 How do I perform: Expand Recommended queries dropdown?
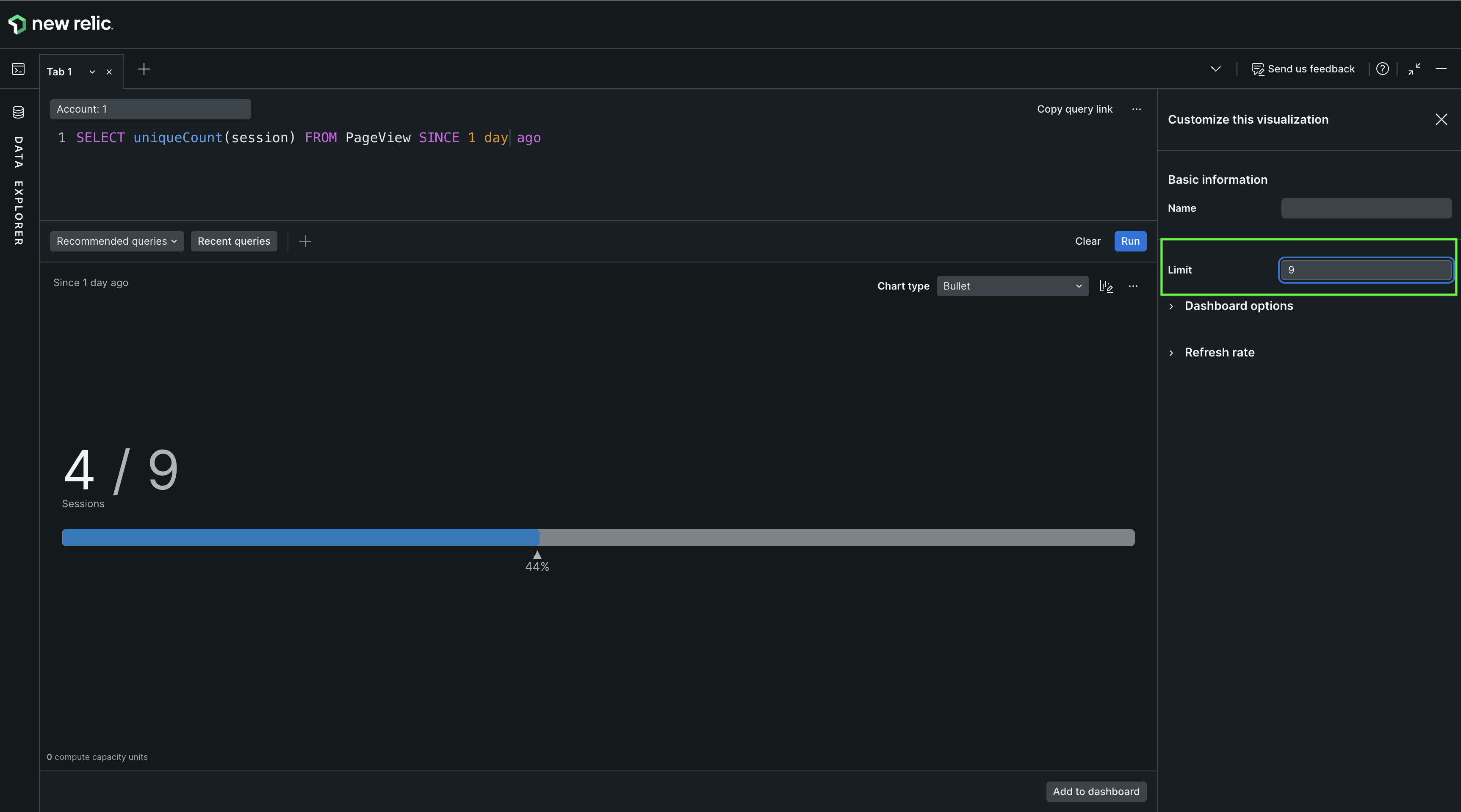[x=117, y=242]
